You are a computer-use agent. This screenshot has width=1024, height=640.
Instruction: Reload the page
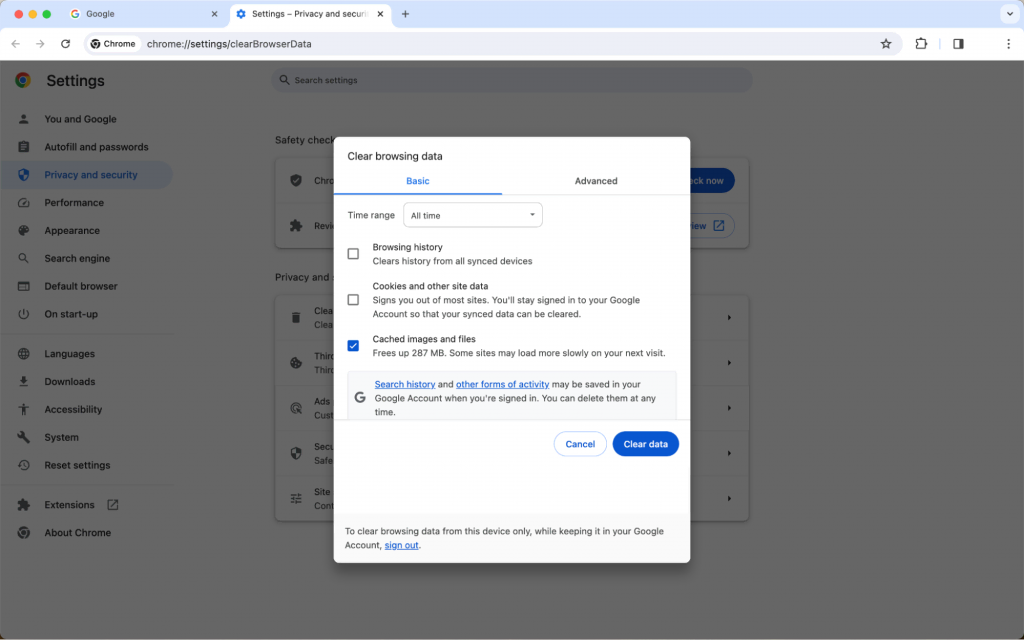[x=65, y=44]
